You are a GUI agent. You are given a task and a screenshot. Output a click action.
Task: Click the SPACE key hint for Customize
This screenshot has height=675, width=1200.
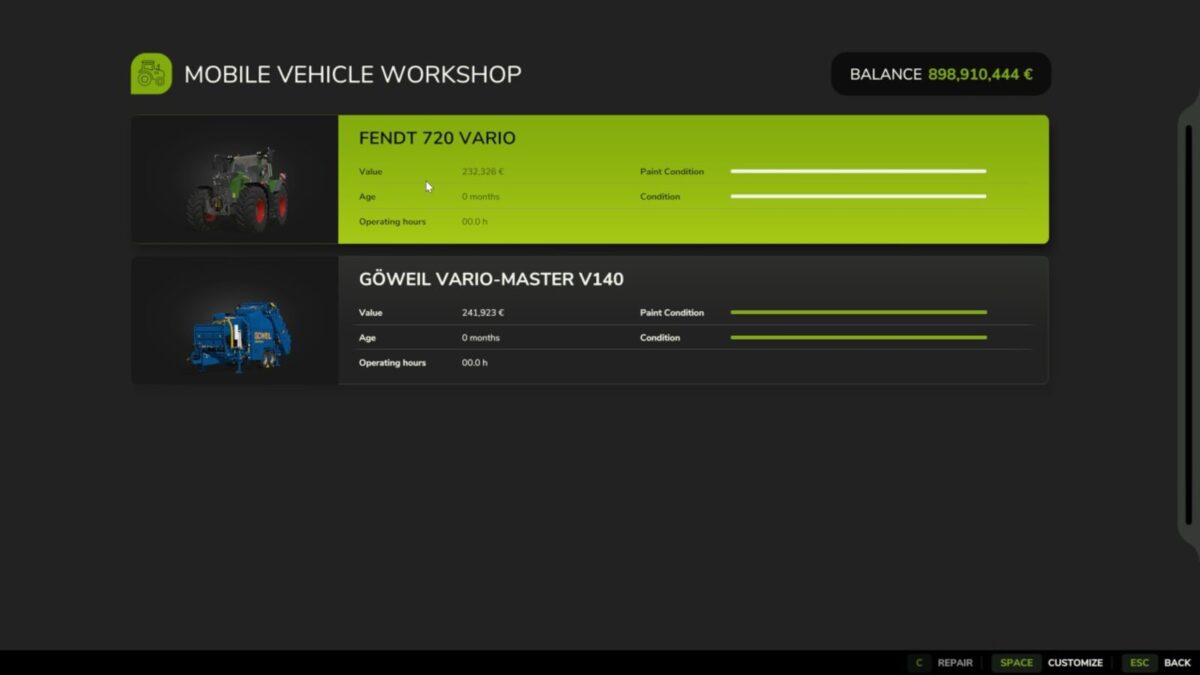1016,662
